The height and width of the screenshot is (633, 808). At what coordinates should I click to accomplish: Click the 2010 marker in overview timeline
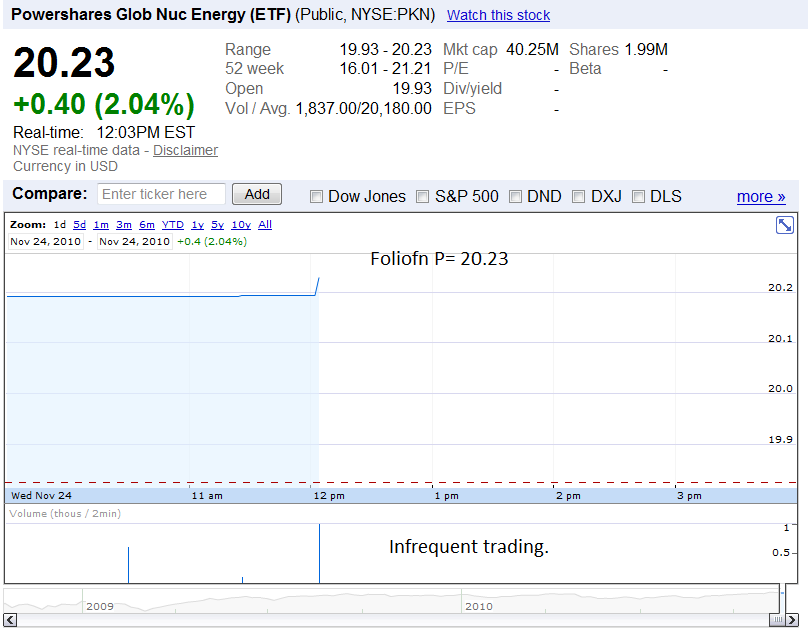pos(479,606)
